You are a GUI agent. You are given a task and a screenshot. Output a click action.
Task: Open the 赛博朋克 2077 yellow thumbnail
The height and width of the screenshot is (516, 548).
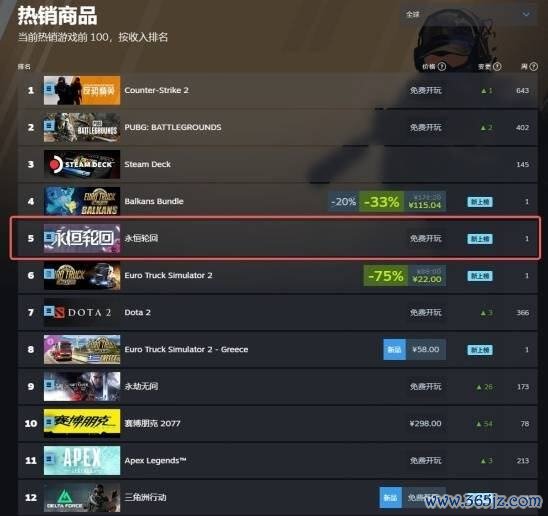(82, 423)
